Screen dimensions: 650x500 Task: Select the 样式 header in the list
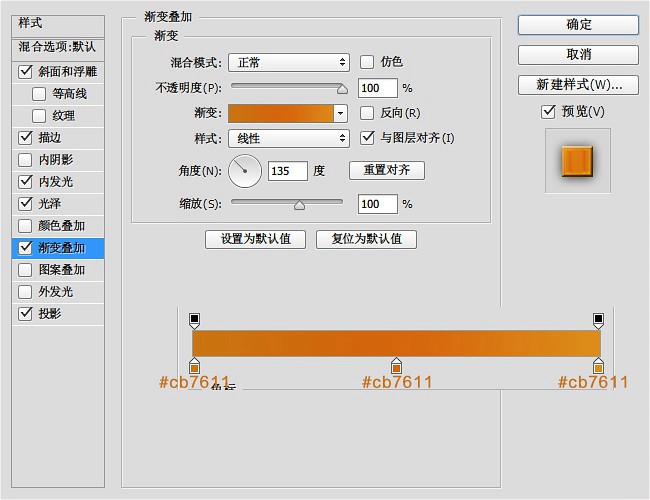tap(58, 25)
